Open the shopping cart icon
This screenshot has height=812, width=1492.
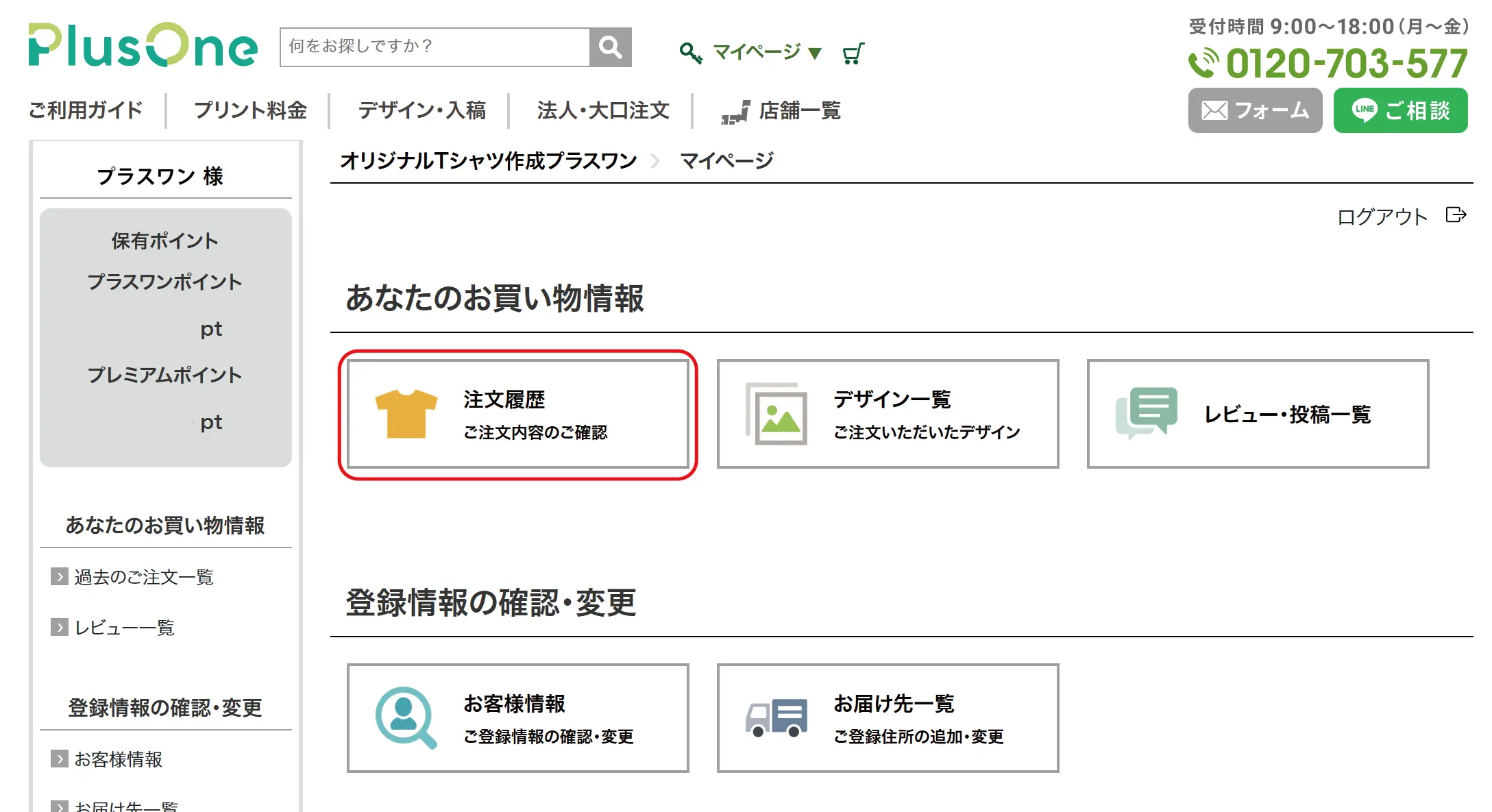pyautogui.click(x=853, y=53)
